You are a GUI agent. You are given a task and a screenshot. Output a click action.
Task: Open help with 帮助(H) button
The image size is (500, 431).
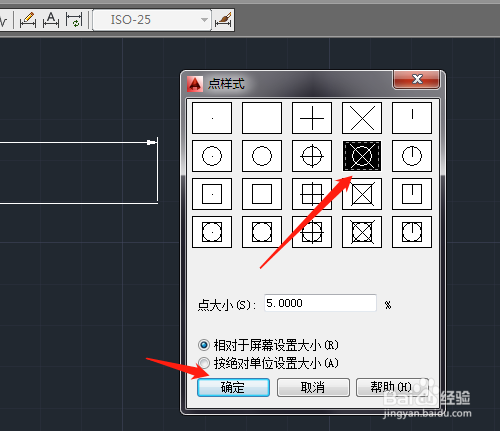392,387
